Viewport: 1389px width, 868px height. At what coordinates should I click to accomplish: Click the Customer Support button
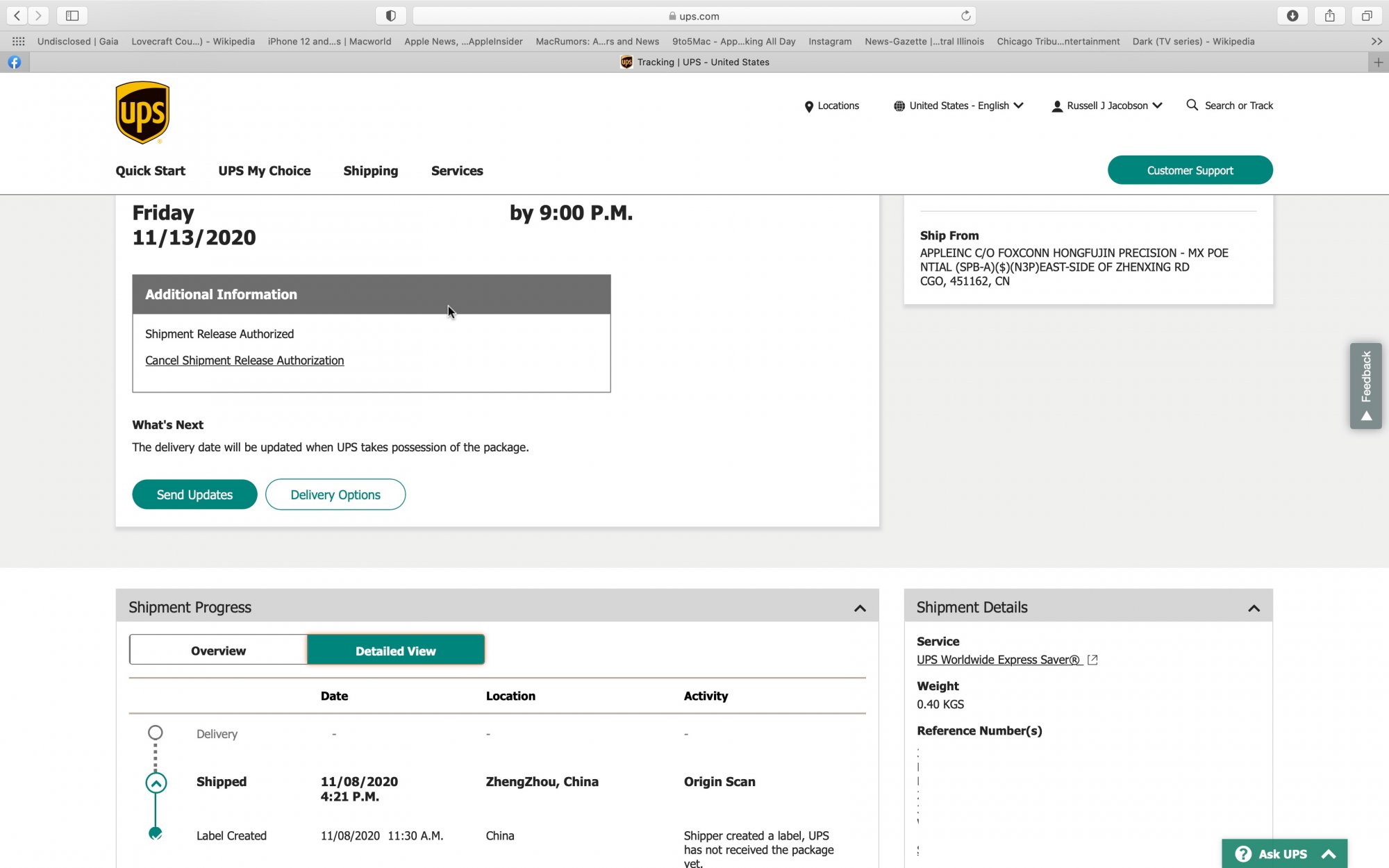(x=1190, y=170)
